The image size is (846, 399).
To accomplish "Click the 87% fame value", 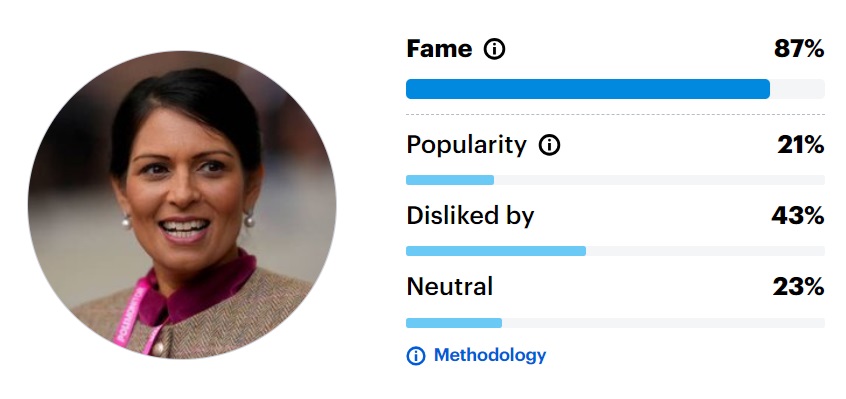I will coord(799,49).
